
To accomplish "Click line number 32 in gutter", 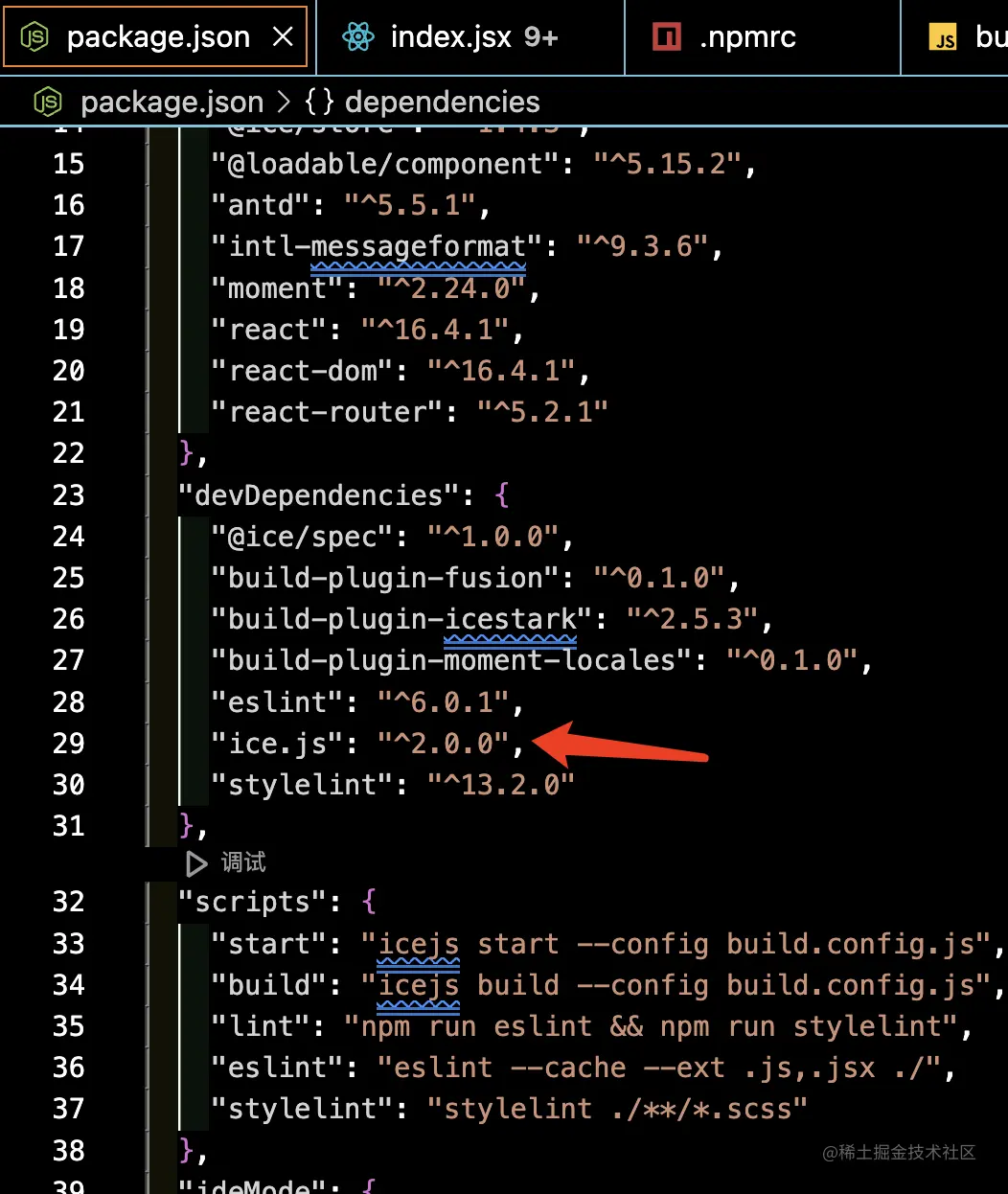I will (x=69, y=902).
